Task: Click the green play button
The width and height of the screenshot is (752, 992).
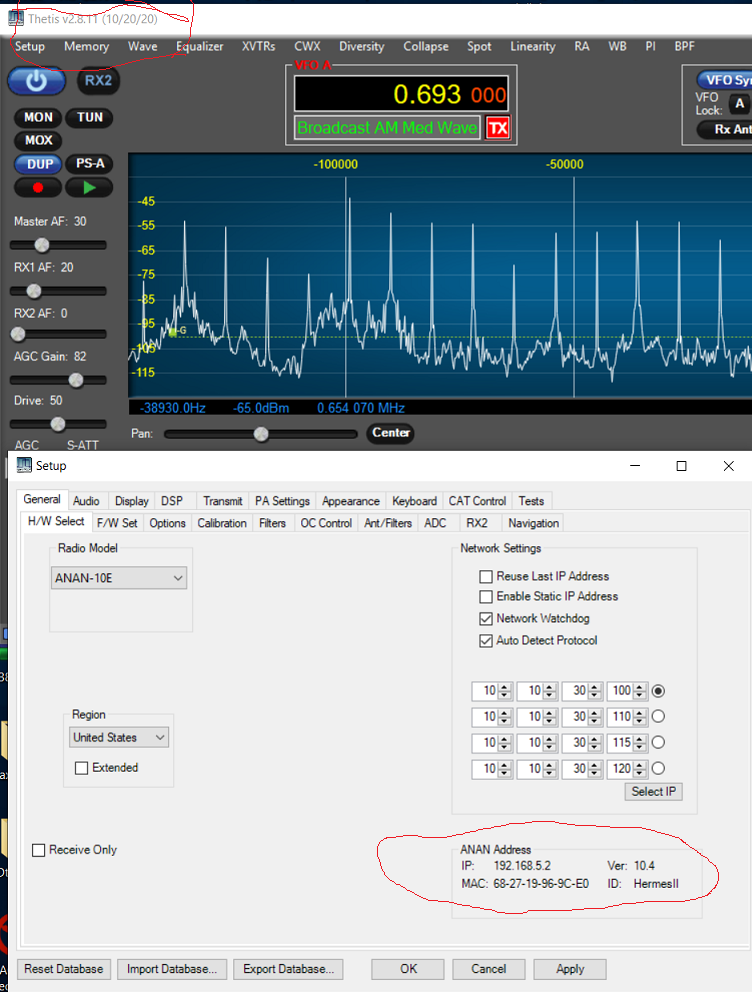Action: pyautogui.click(x=89, y=187)
